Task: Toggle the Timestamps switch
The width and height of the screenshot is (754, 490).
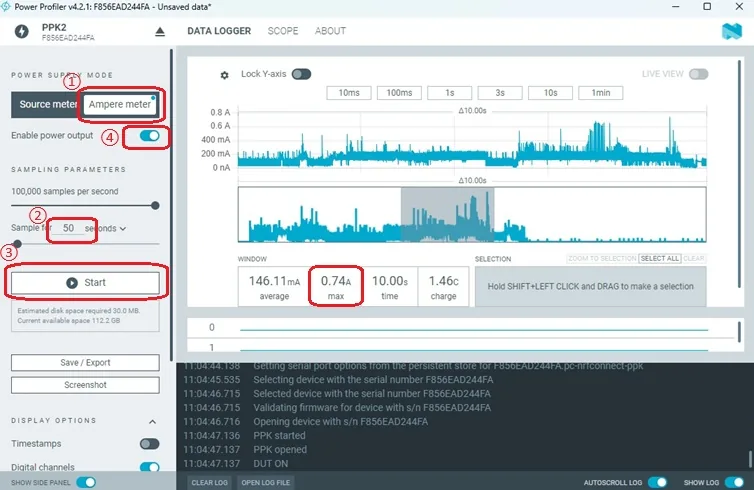Action: 150,443
